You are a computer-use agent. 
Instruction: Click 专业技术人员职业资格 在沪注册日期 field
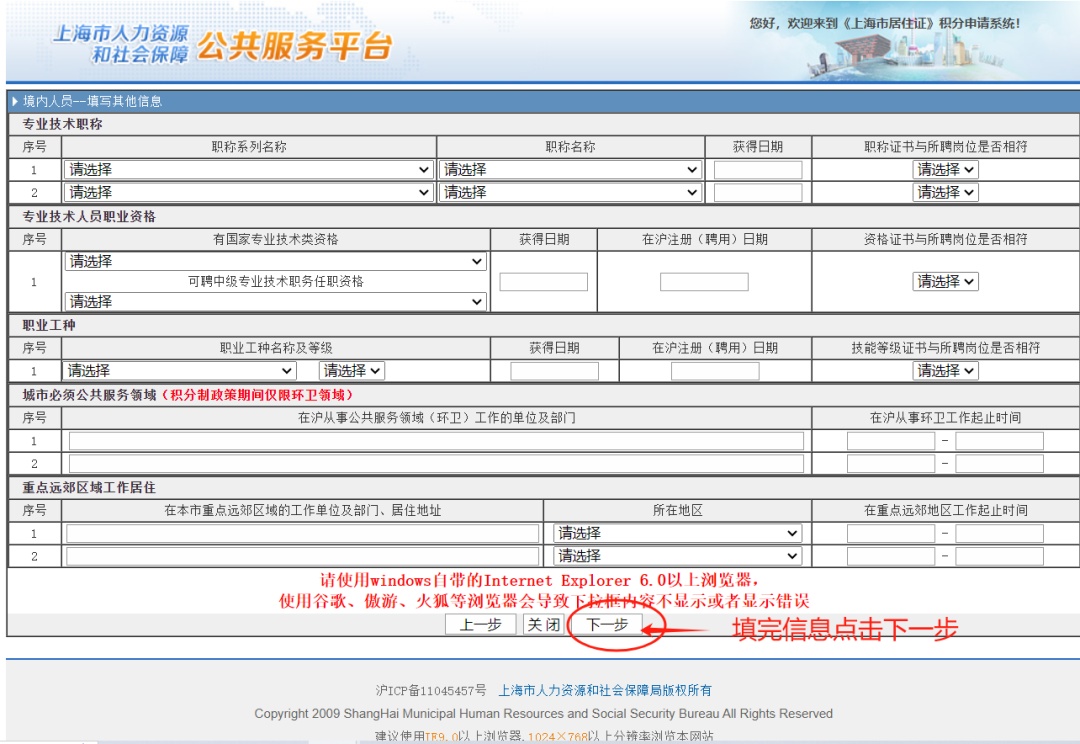pyautogui.click(x=704, y=282)
